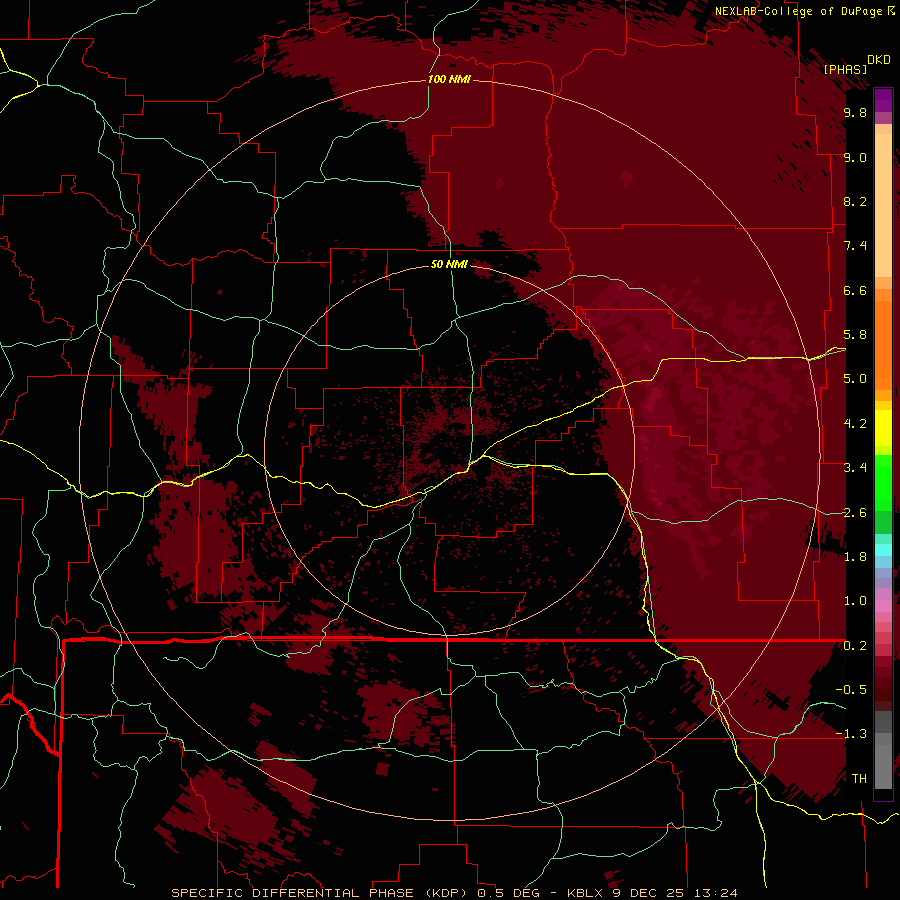Click the yellow swatch on the color bar
This screenshot has width=900, height=900.
883,428
